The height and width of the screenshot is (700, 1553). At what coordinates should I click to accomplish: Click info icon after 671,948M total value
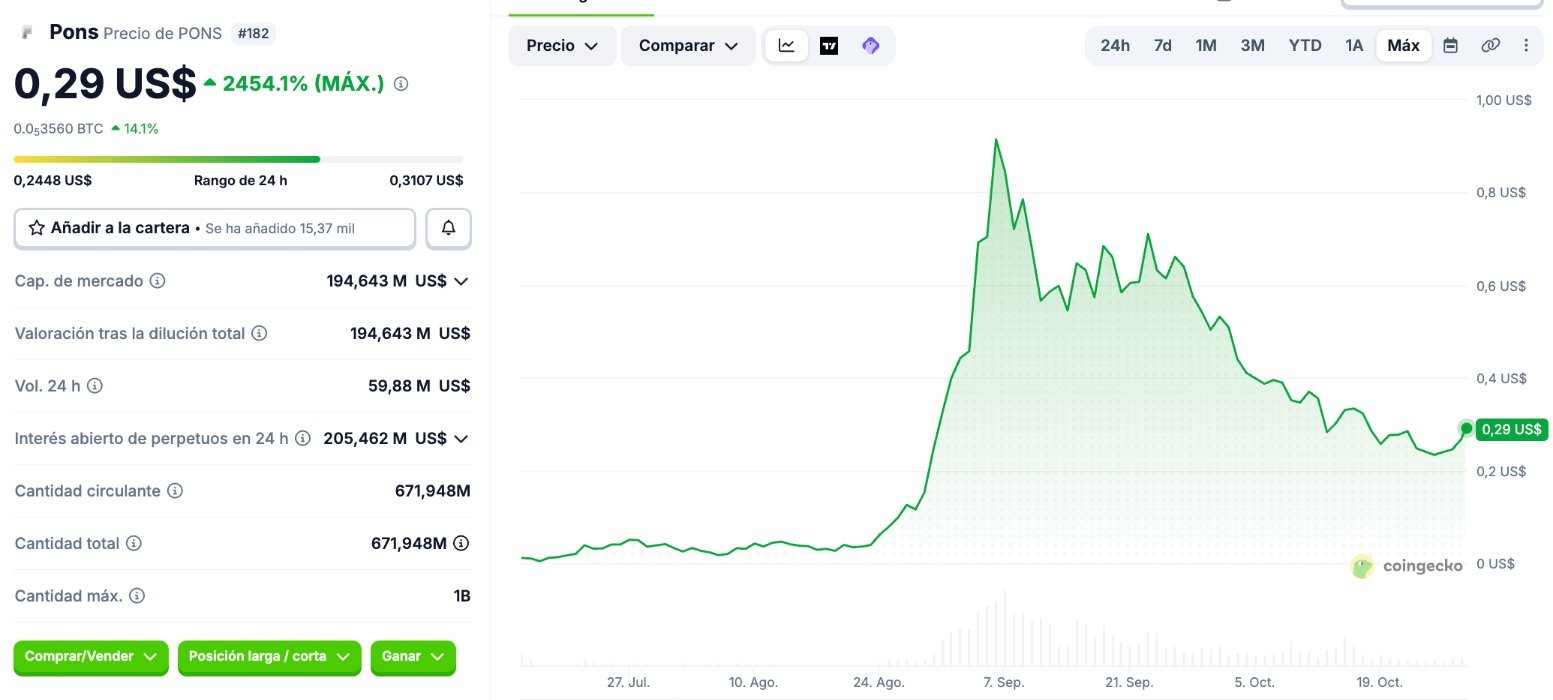coord(461,543)
